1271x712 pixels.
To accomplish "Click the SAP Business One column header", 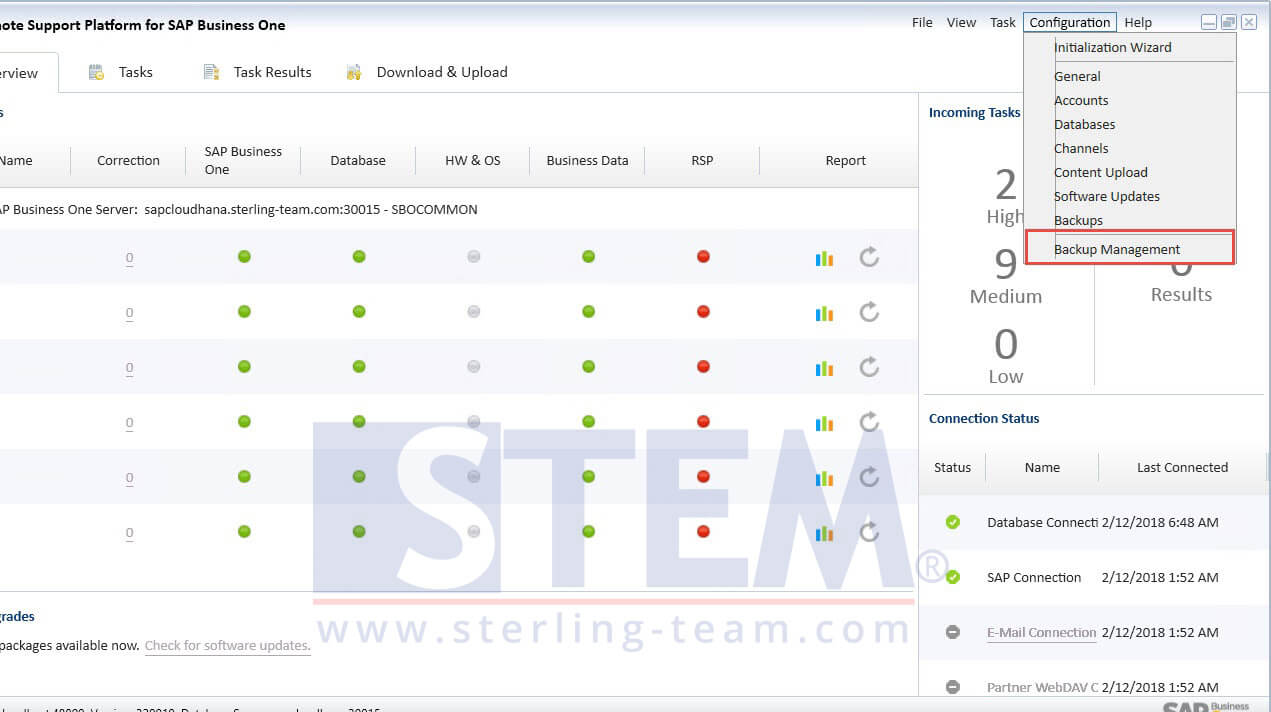I will 243,160.
